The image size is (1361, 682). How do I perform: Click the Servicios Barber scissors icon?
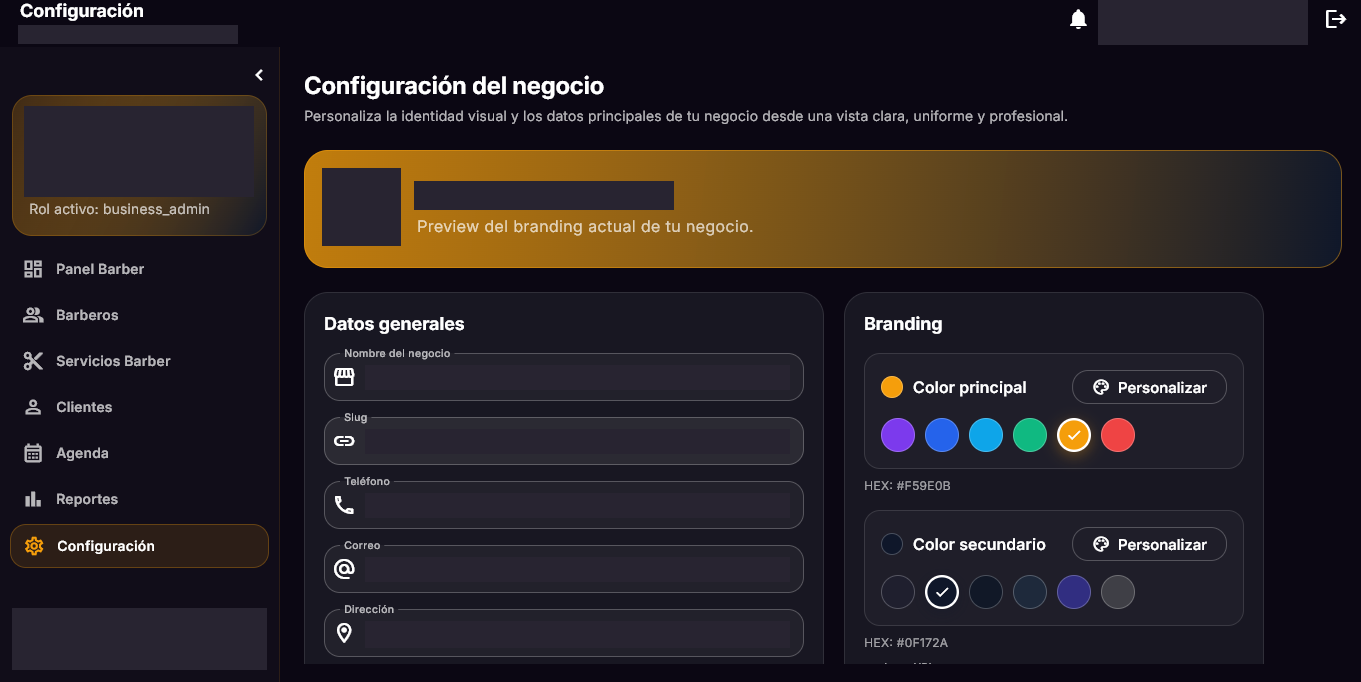[x=33, y=361]
